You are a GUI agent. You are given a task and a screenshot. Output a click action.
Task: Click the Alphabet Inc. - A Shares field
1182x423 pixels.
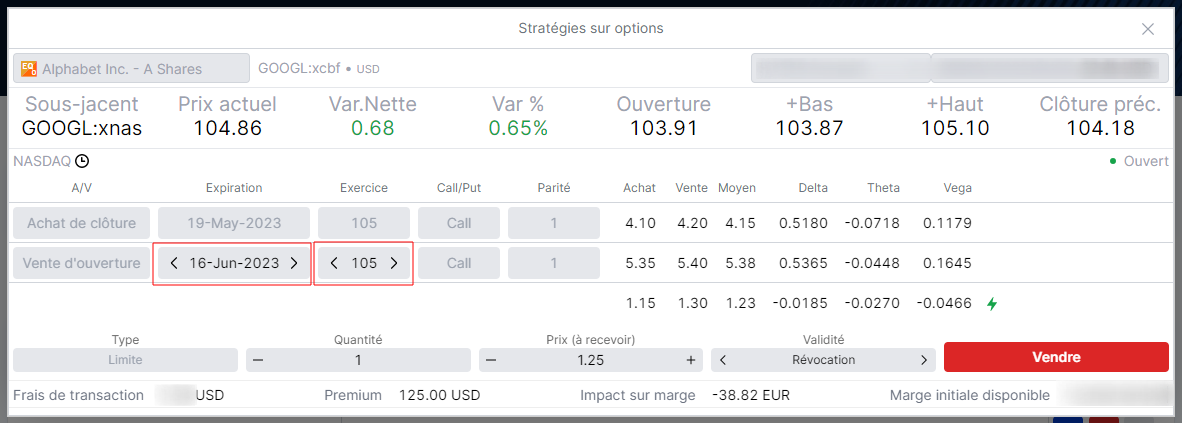tap(131, 68)
